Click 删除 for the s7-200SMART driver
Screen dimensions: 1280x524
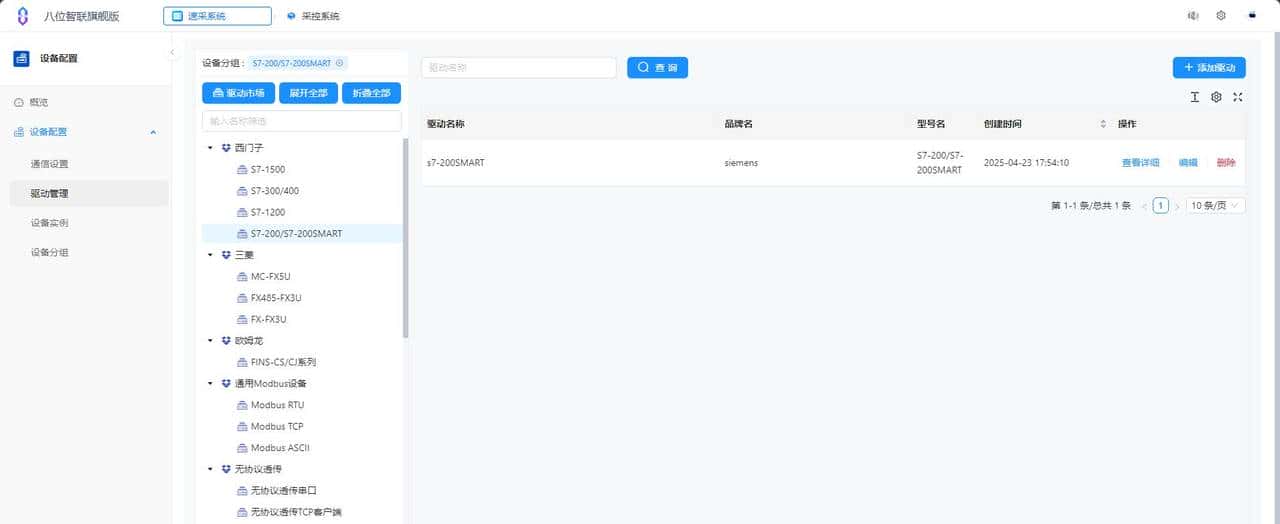point(1226,163)
